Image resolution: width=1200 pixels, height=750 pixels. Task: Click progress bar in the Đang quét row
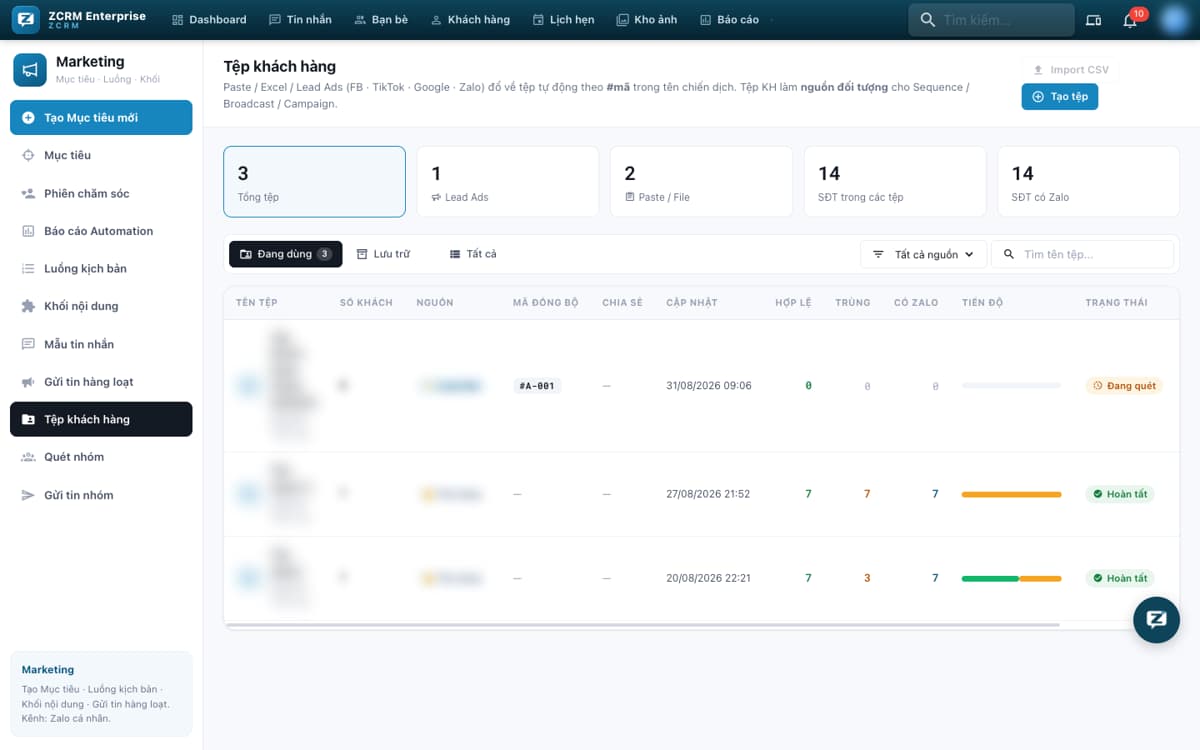[1011, 385]
